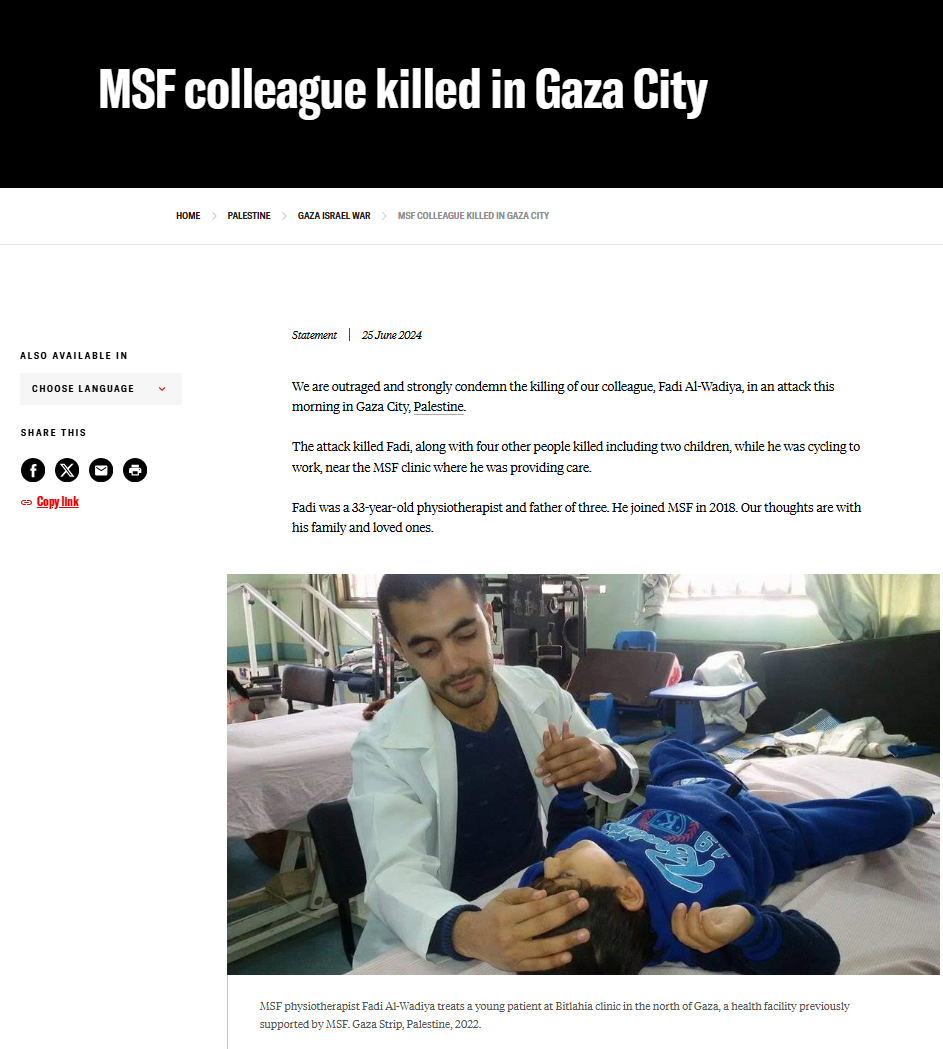Image resolution: width=943 pixels, height=1049 pixels.
Task: Click the chevron separator after Home
Action: click(214, 215)
